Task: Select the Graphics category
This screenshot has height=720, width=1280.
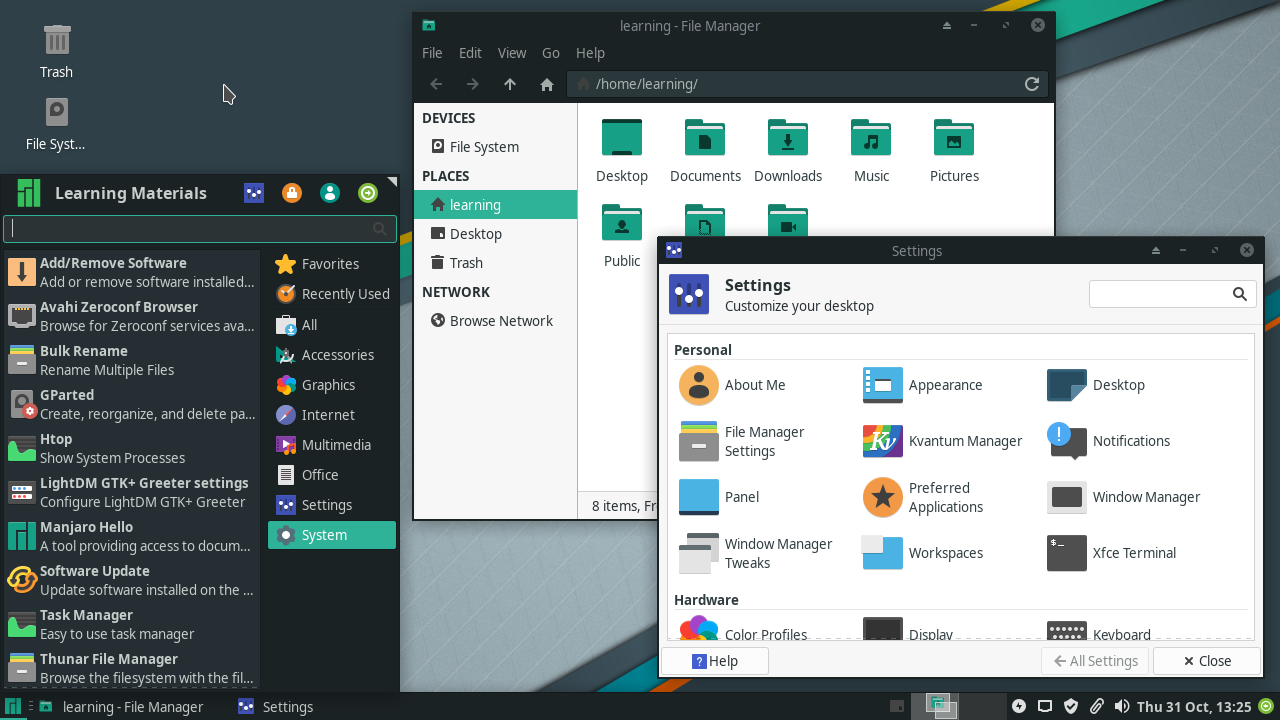Action: 332,385
